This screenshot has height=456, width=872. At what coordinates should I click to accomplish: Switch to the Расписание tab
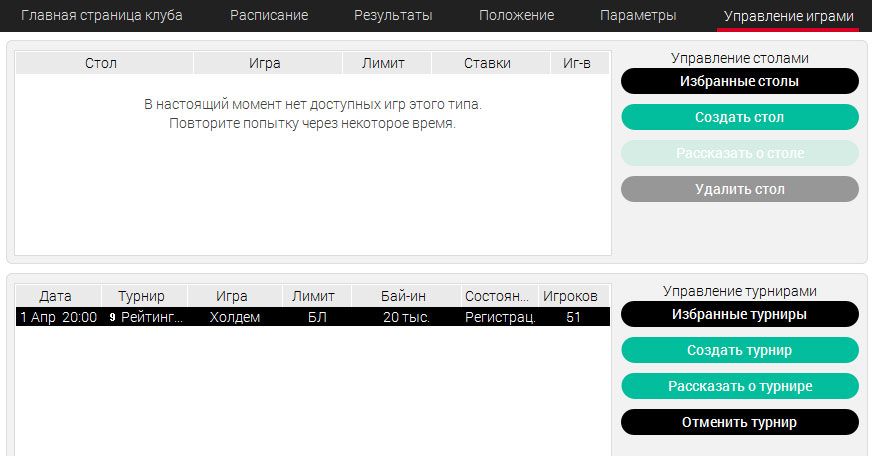click(x=269, y=15)
